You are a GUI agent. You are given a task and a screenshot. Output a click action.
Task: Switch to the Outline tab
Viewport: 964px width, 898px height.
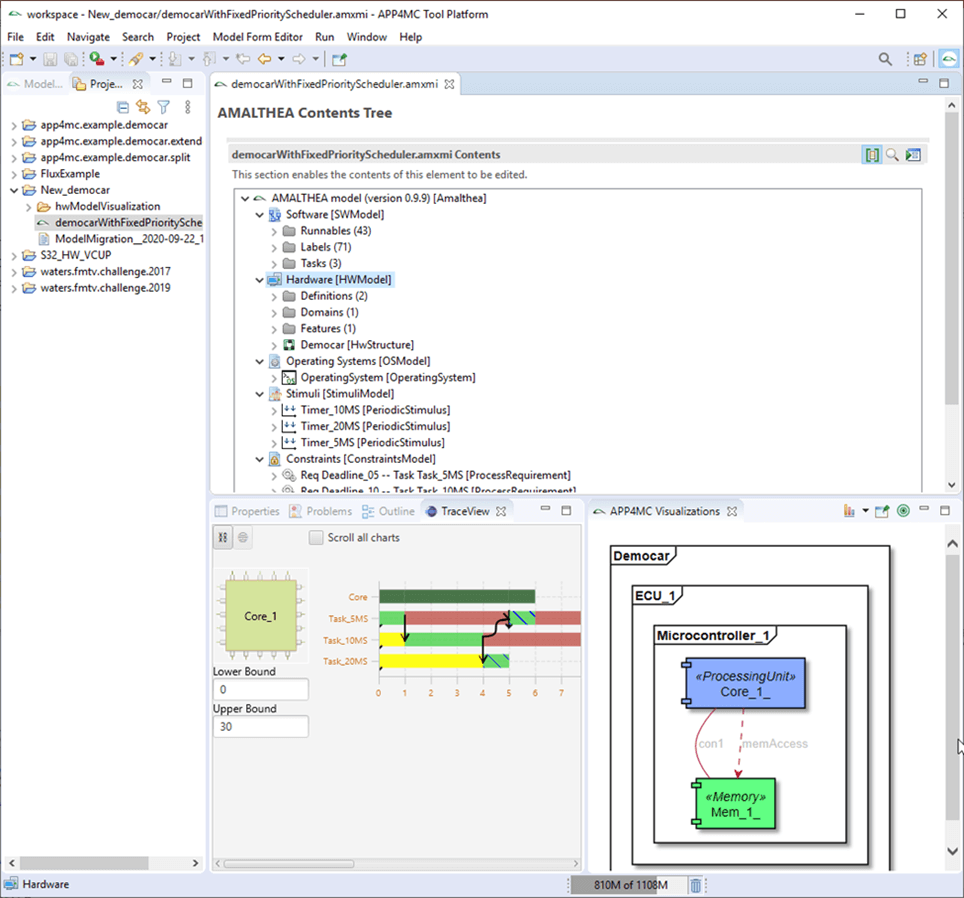tap(389, 511)
